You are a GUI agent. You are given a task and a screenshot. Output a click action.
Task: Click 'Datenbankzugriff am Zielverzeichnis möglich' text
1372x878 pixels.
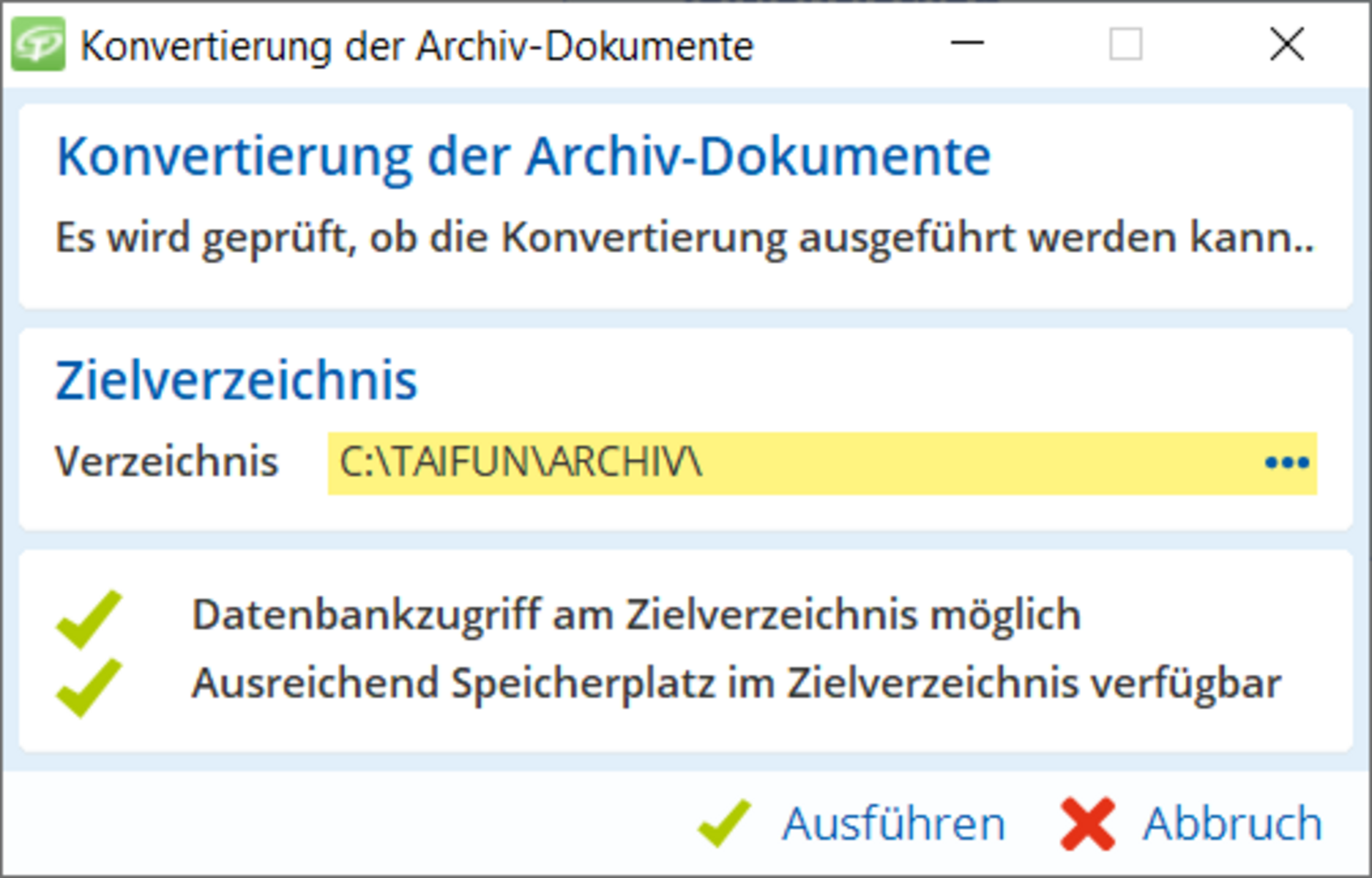[x=636, y=615]
